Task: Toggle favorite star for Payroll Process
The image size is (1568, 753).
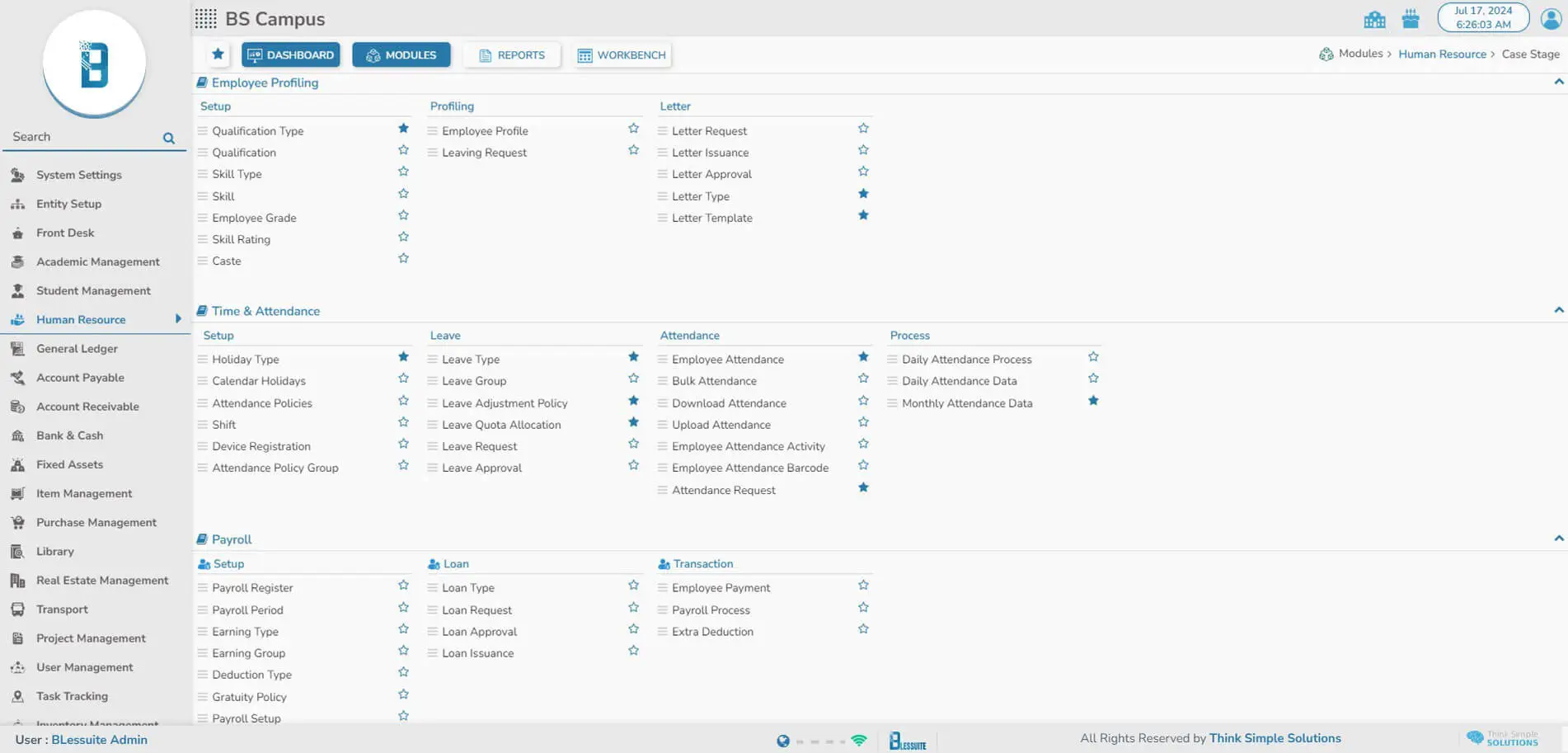Action: (x=863, y=608)
